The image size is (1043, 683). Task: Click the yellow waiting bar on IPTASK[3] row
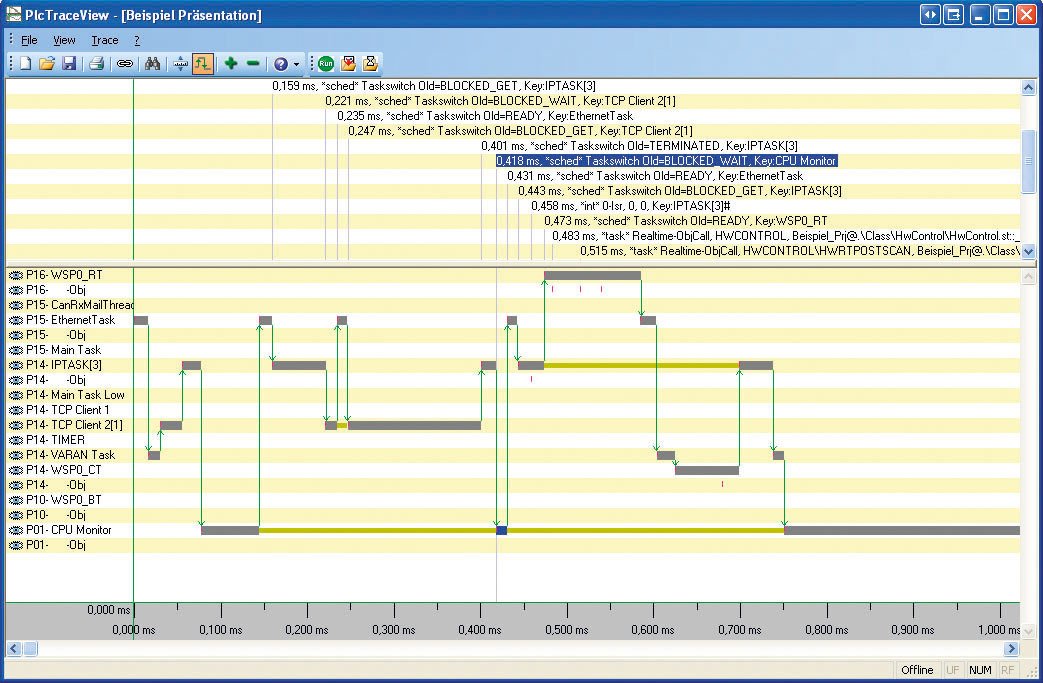(641, 365)
